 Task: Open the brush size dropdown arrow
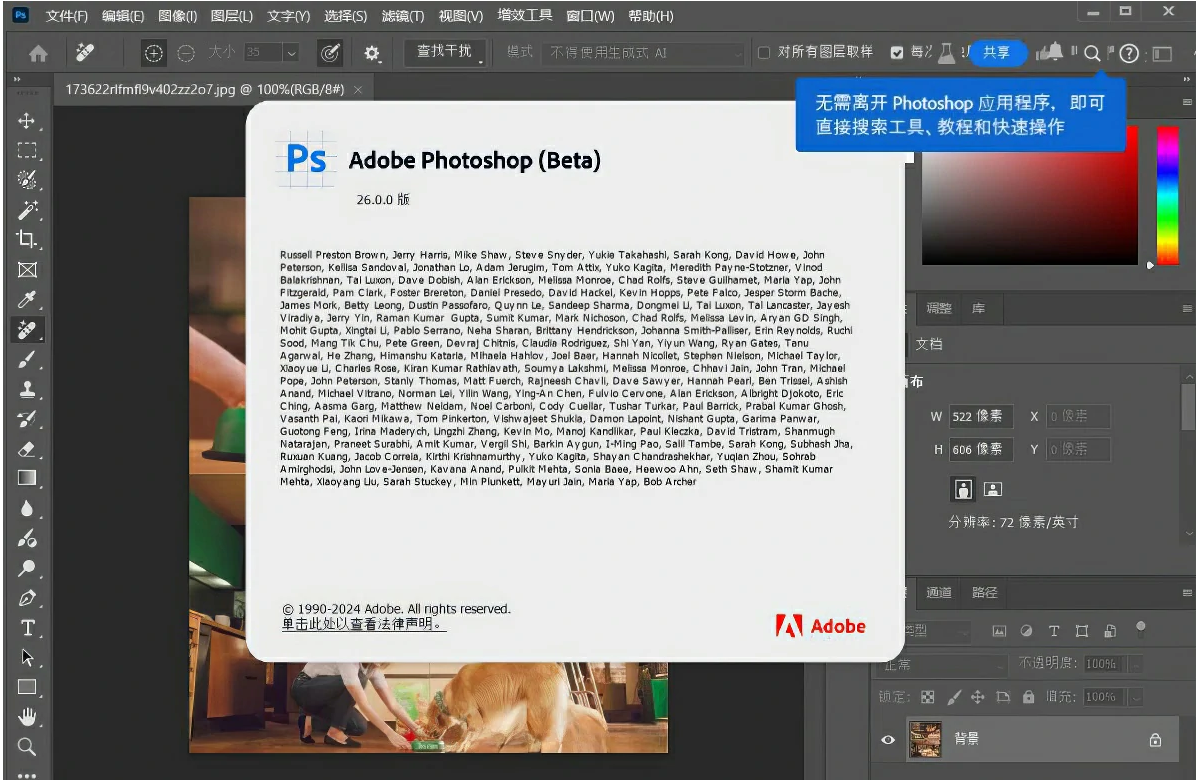tap(291, 53)
